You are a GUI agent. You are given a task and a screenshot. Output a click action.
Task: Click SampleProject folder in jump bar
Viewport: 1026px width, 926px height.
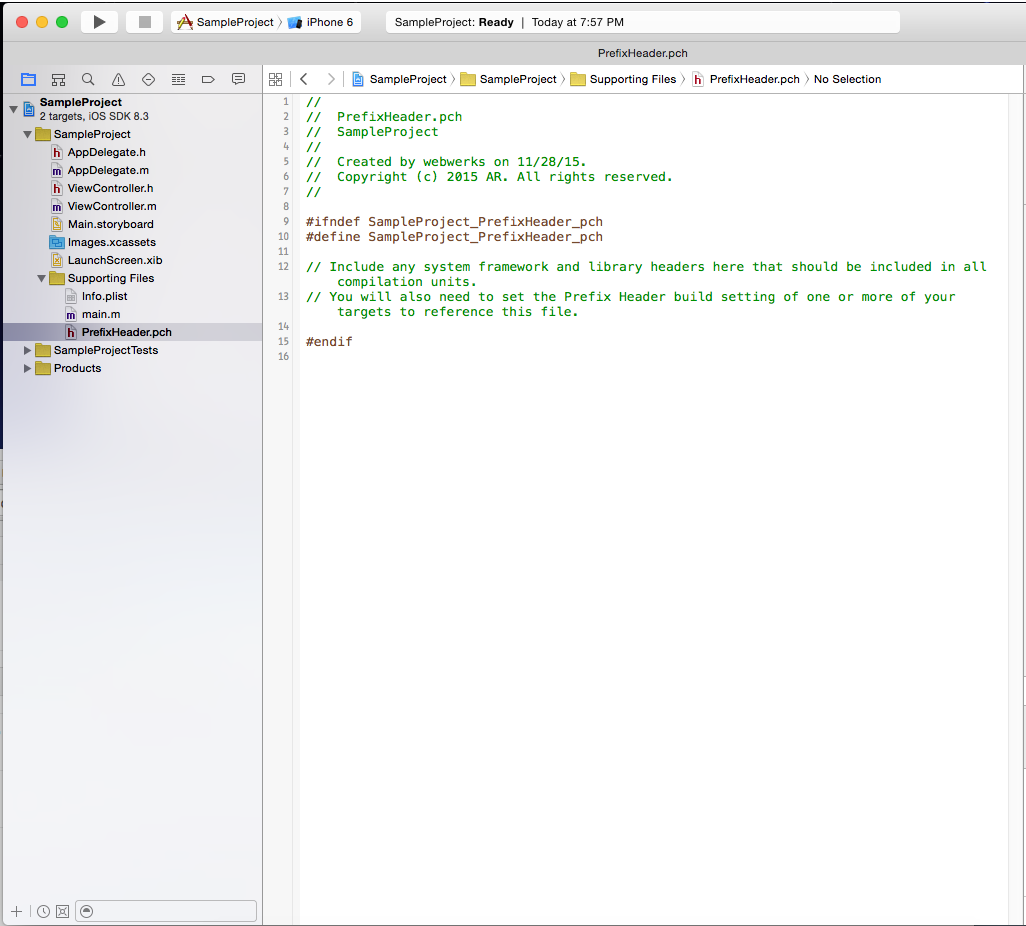pyautogui.click(x=508, y=79)
